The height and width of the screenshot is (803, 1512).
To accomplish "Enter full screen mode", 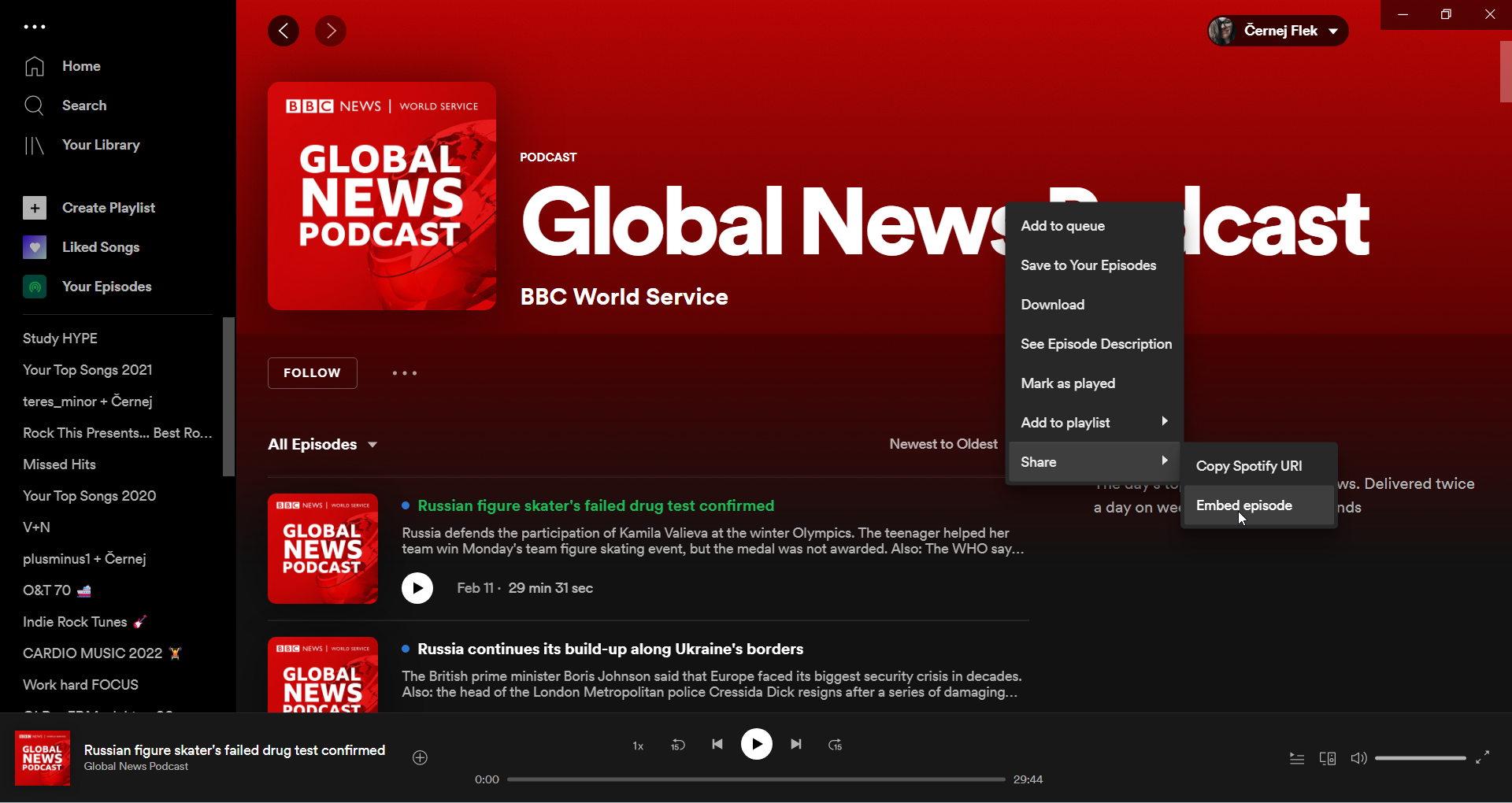I will click(1482, 757).
